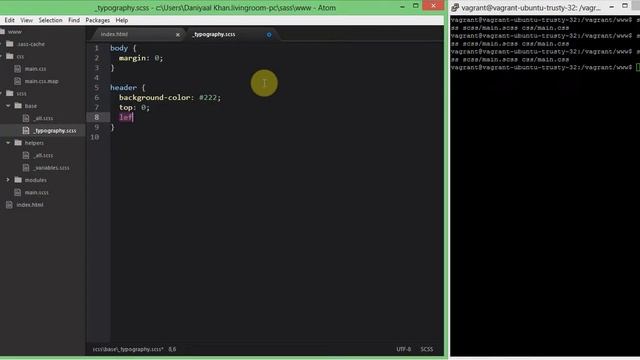Collapse the base folder arrow

pyautogui.click(x=8, y=106)
